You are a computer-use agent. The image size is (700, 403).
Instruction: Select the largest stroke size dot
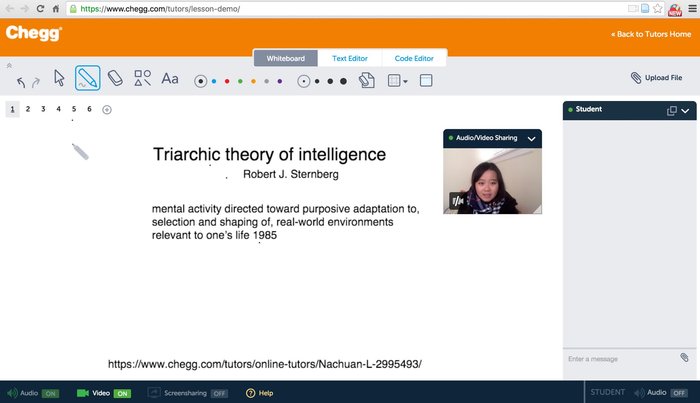point(343,81)
